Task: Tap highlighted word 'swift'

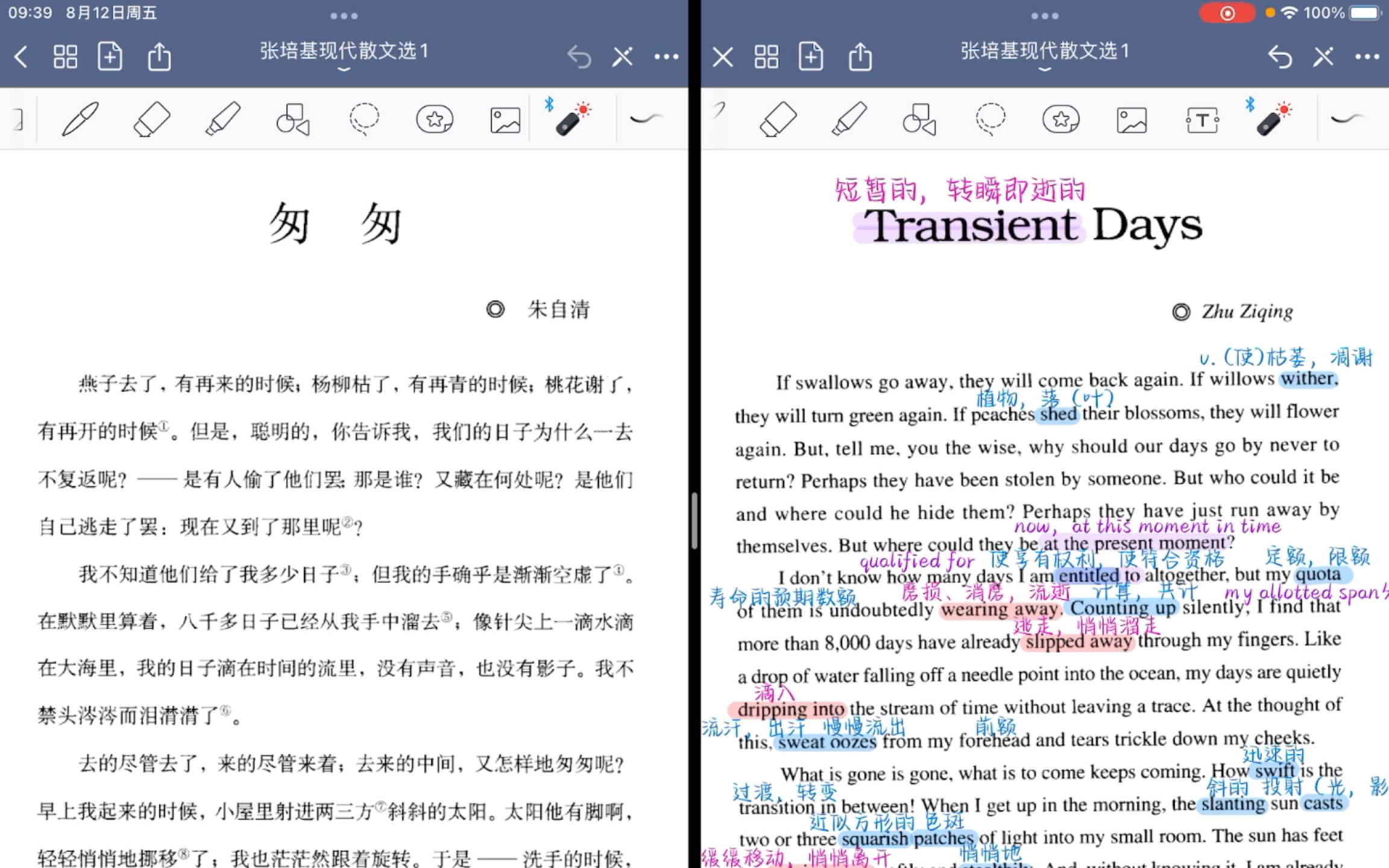Action: point(1274,771)
